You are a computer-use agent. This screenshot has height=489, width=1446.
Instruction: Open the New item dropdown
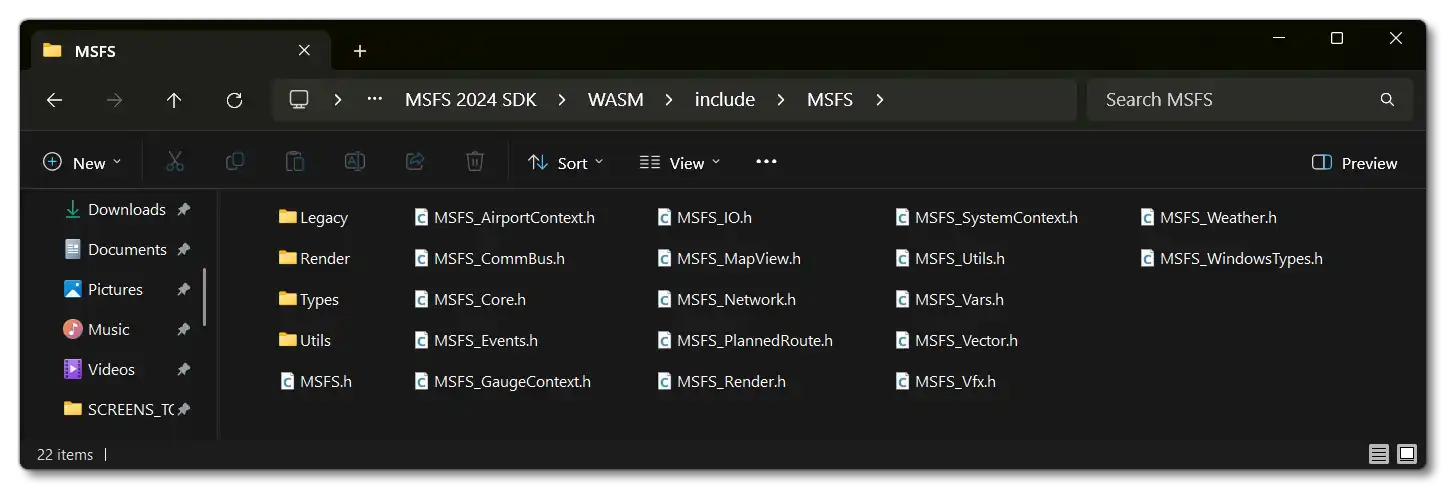(82, 163)
